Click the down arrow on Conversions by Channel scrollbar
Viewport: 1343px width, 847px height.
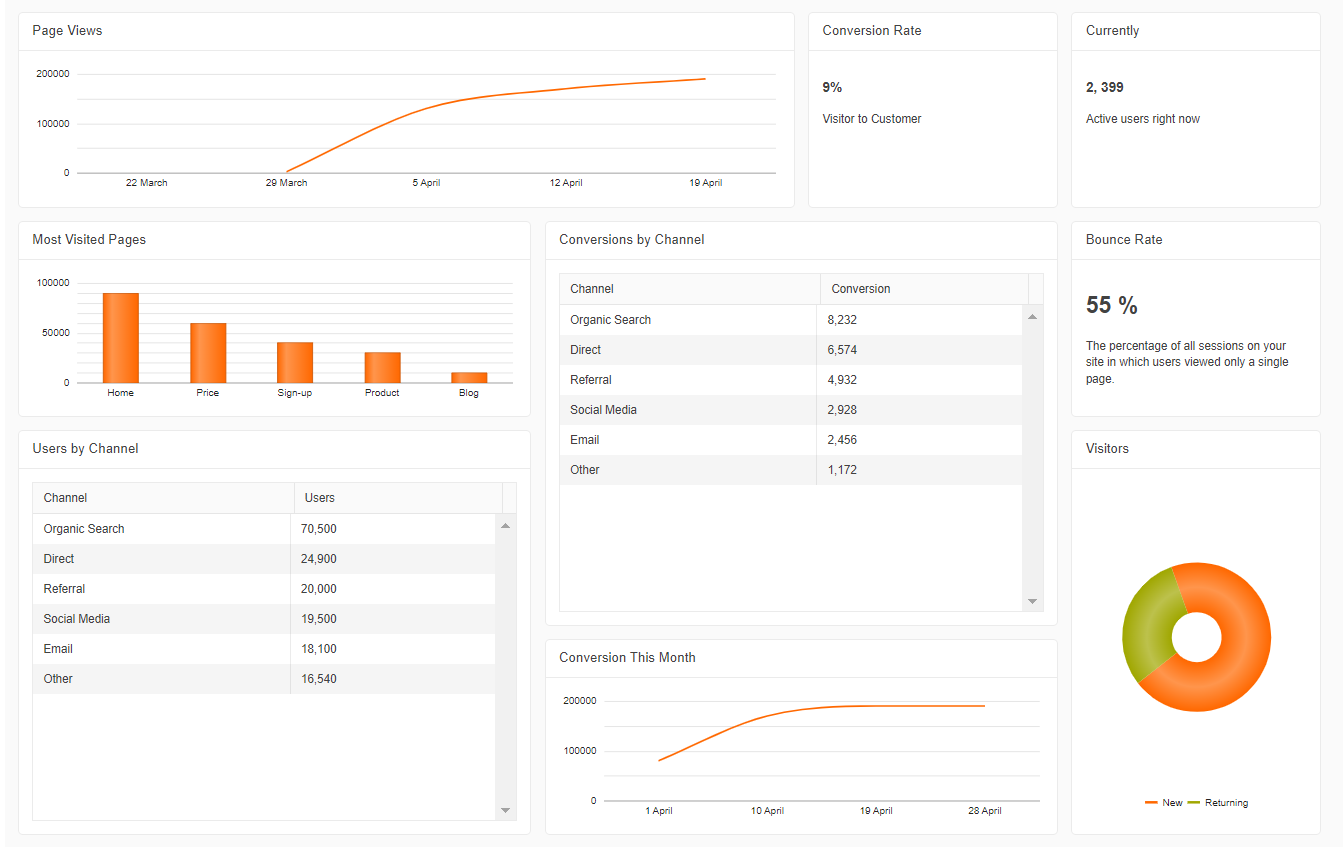[1032, 601]
